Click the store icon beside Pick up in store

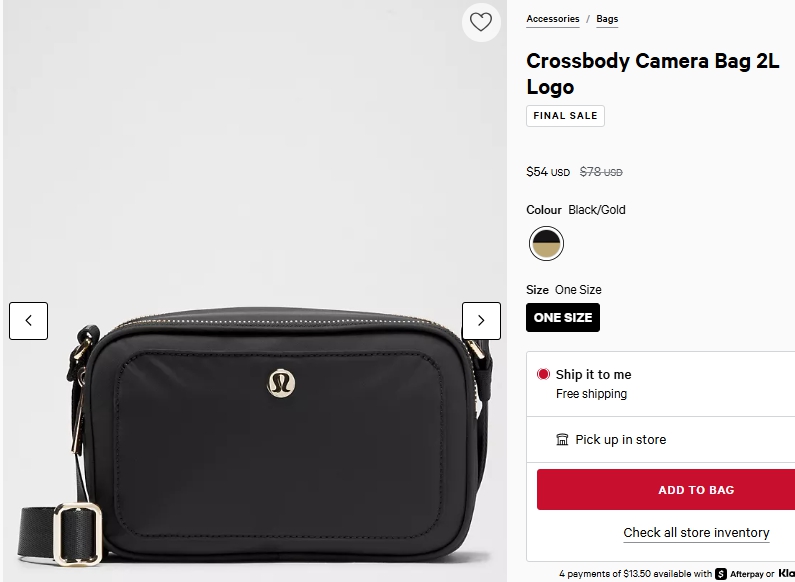(x=562, y=440)
